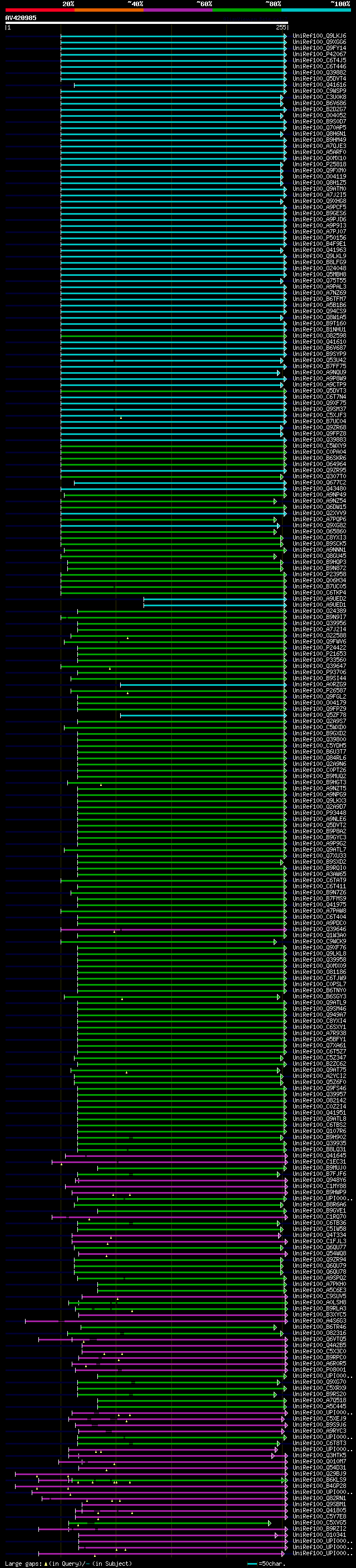Select hit label UniRef100_A4S6G3
356x1568 pixels.
coord(319,1320)
